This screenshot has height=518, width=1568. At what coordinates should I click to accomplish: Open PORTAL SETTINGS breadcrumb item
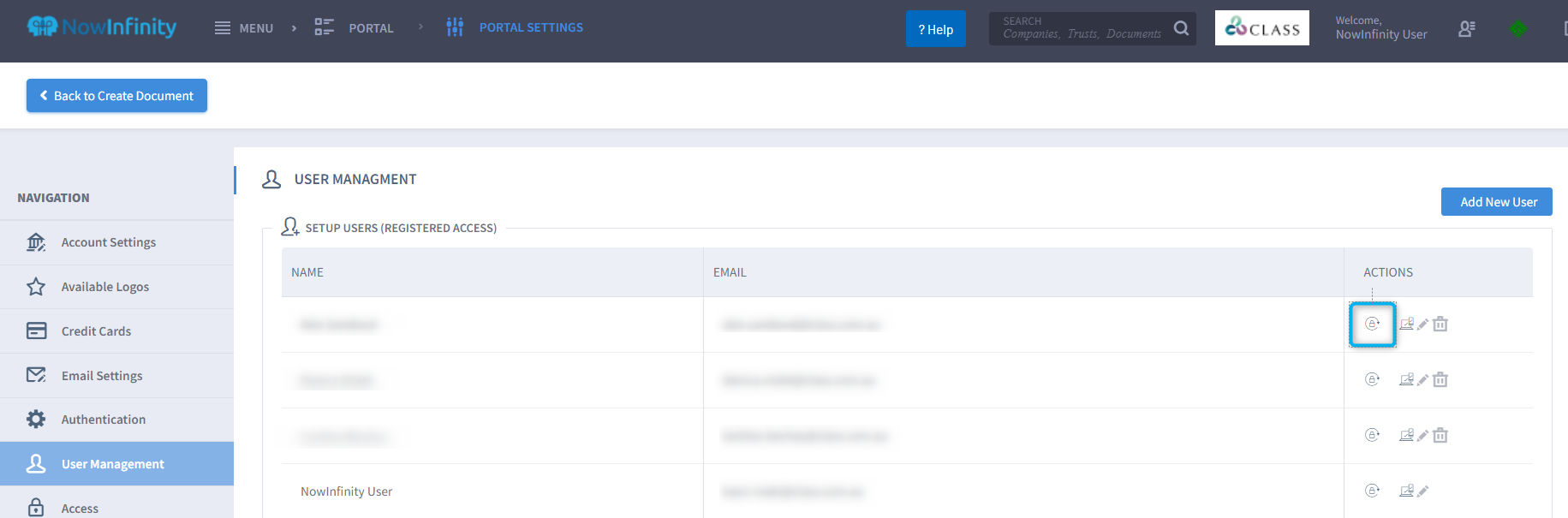(515, 28)
